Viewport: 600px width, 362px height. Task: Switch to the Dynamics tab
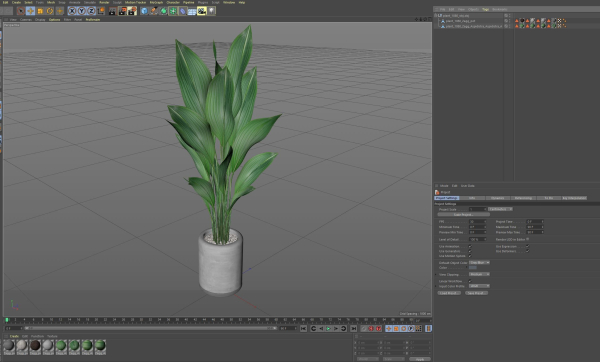pos(497,198)
